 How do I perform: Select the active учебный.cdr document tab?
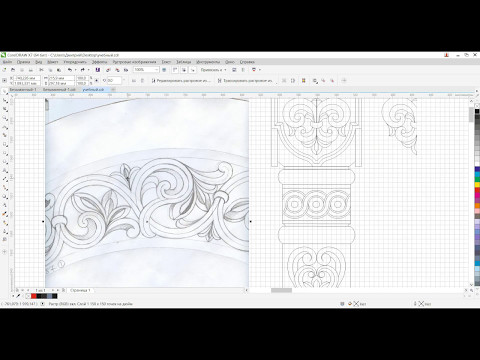point(93,90)
